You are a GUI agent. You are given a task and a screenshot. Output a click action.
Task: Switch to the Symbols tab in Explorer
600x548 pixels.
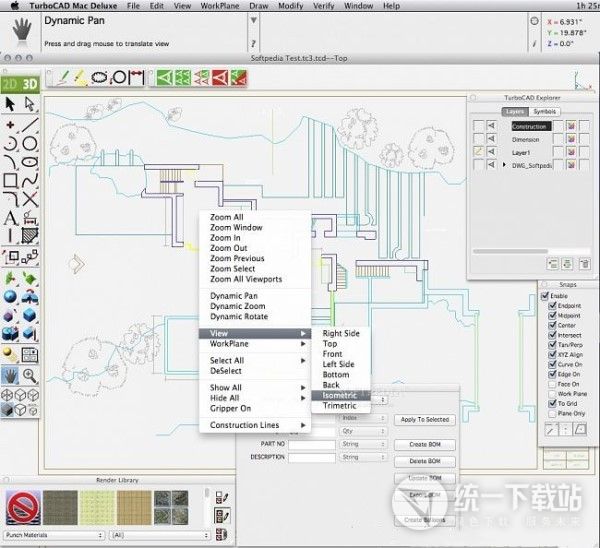pos(545,111)
